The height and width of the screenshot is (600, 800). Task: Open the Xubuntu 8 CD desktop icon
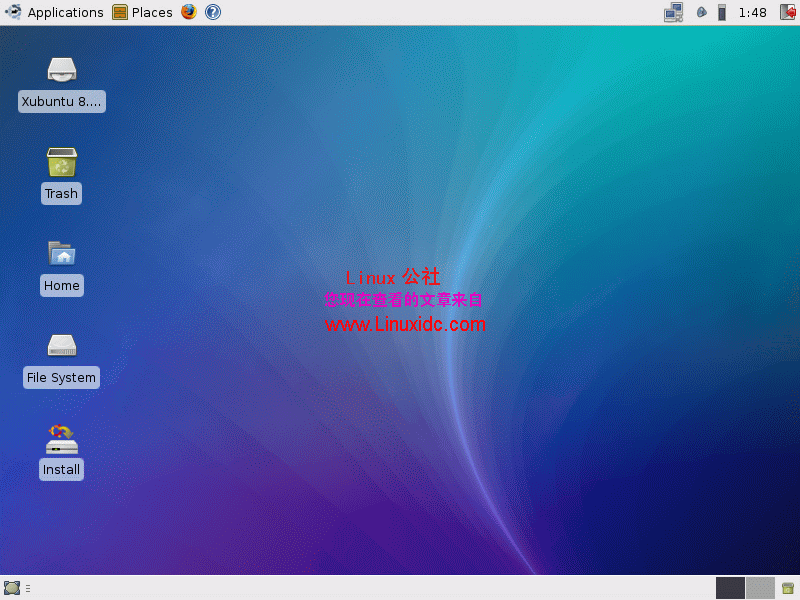coord(61,71)
